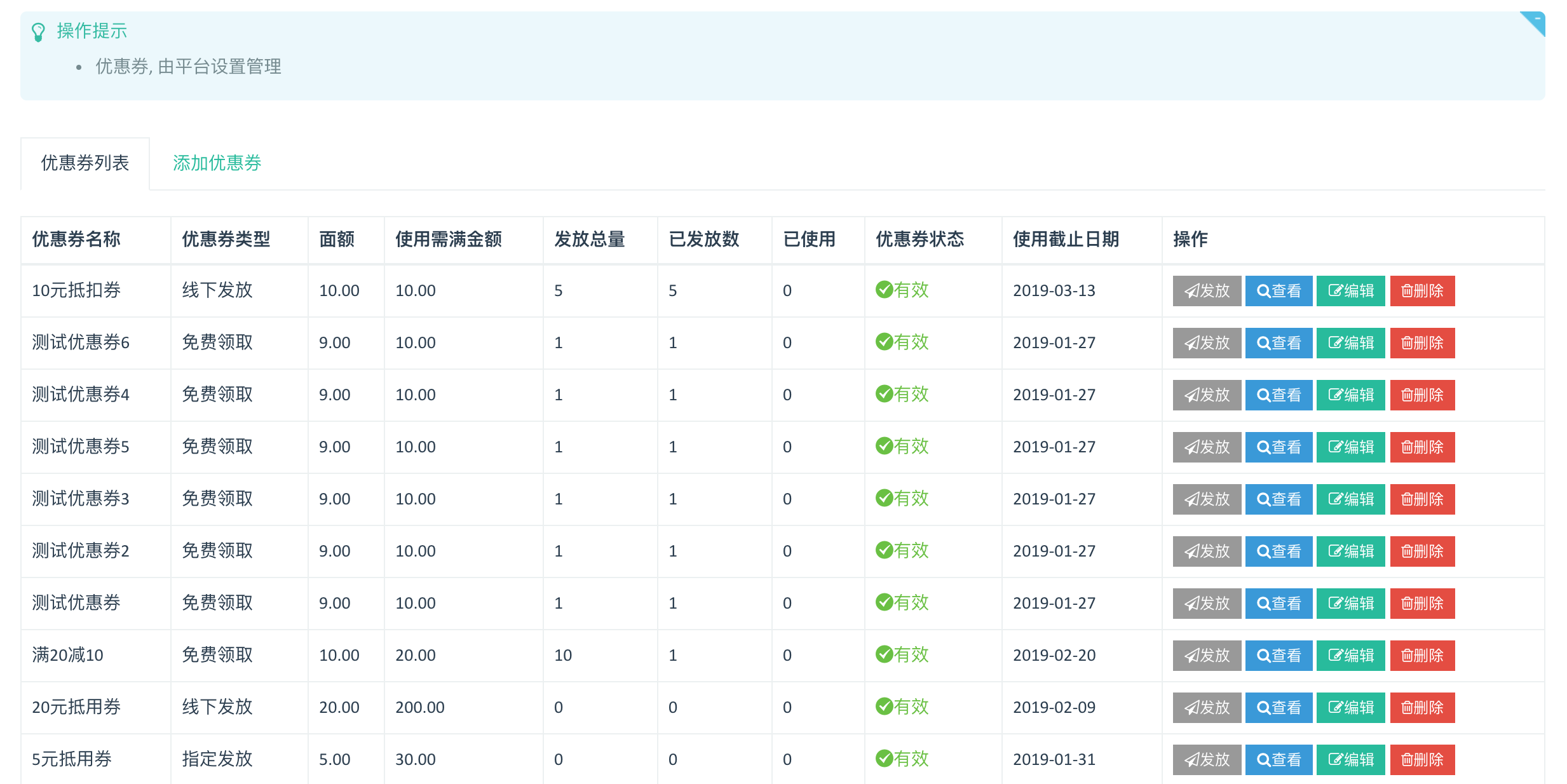Viewport: 1567px width, 784px height.
Task: Click 删除 for 测试优惠券2
Action: pyautogui.click(x=1422, y=551)
